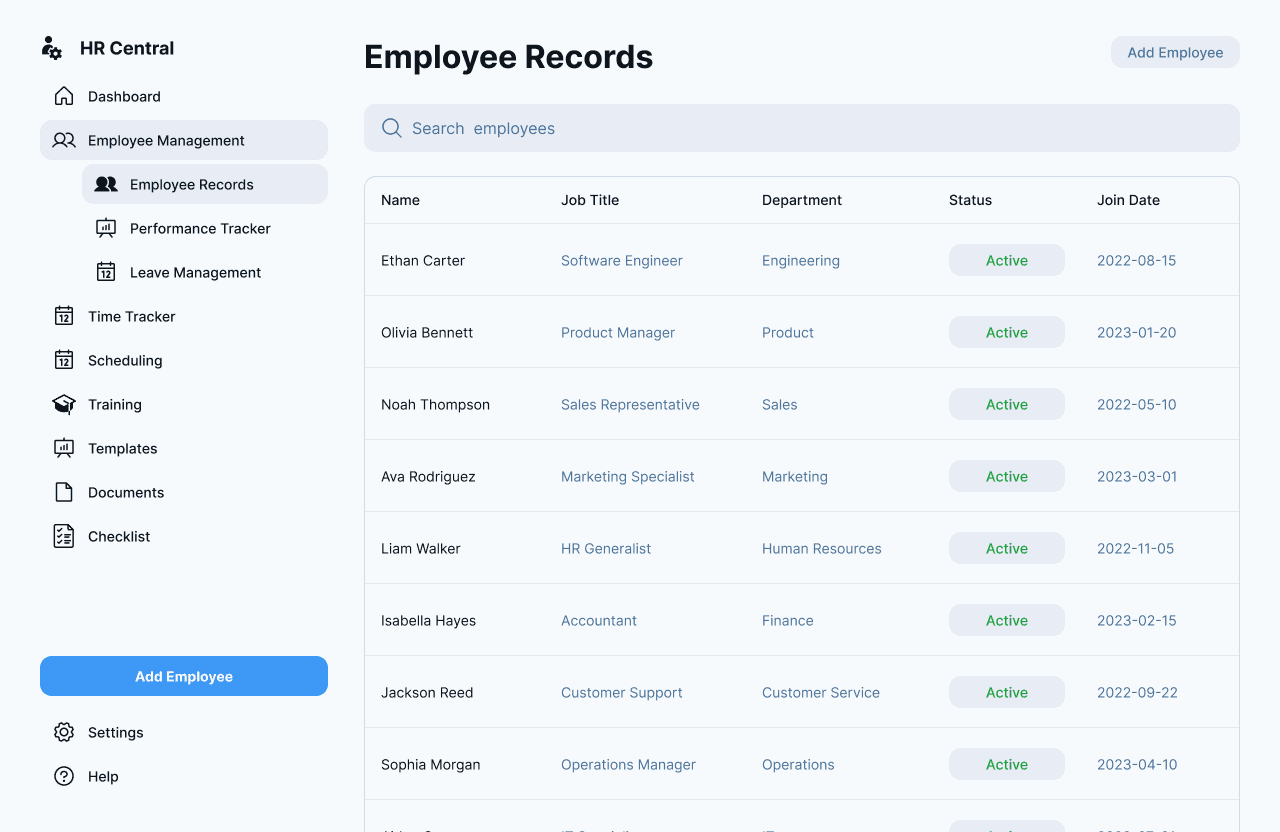
Task: Open the Settings gear icon
Action: pos(64,732)
